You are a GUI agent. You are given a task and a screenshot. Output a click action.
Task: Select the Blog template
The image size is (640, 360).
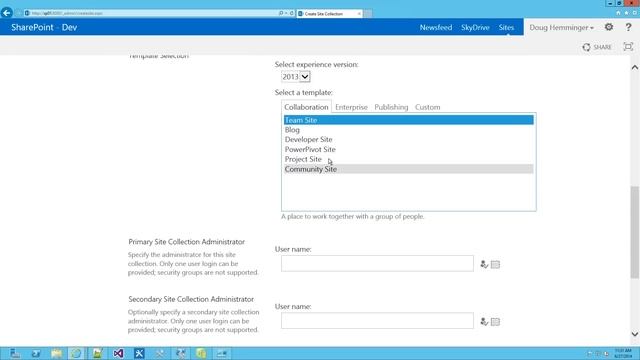(x=409, y=130)
